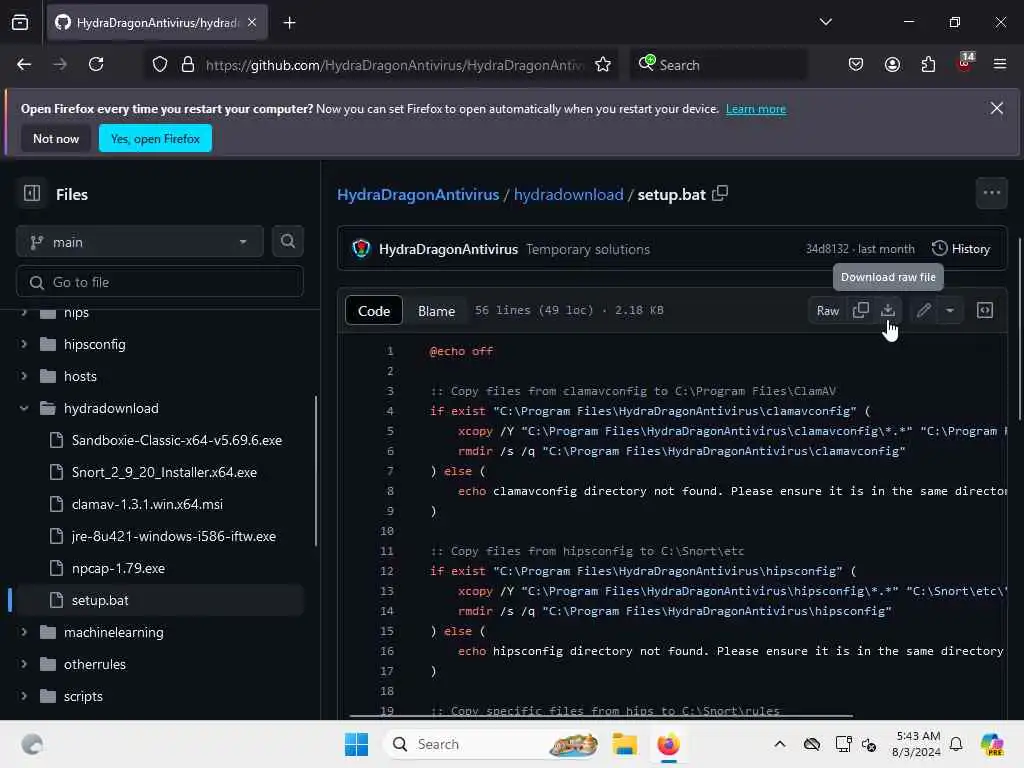Expand the otherrules folder
Screen dimensions: 1024x768
[24, 664]
